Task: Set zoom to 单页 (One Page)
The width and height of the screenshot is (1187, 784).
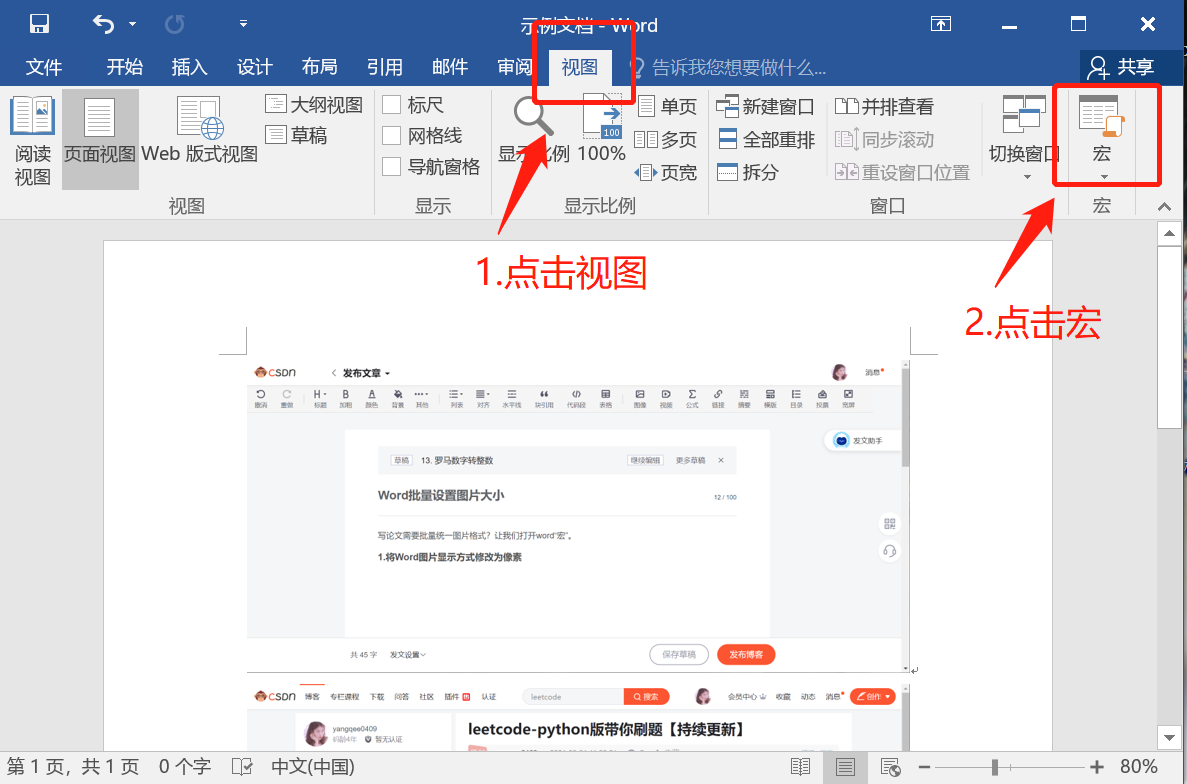Action: [668, 107]
